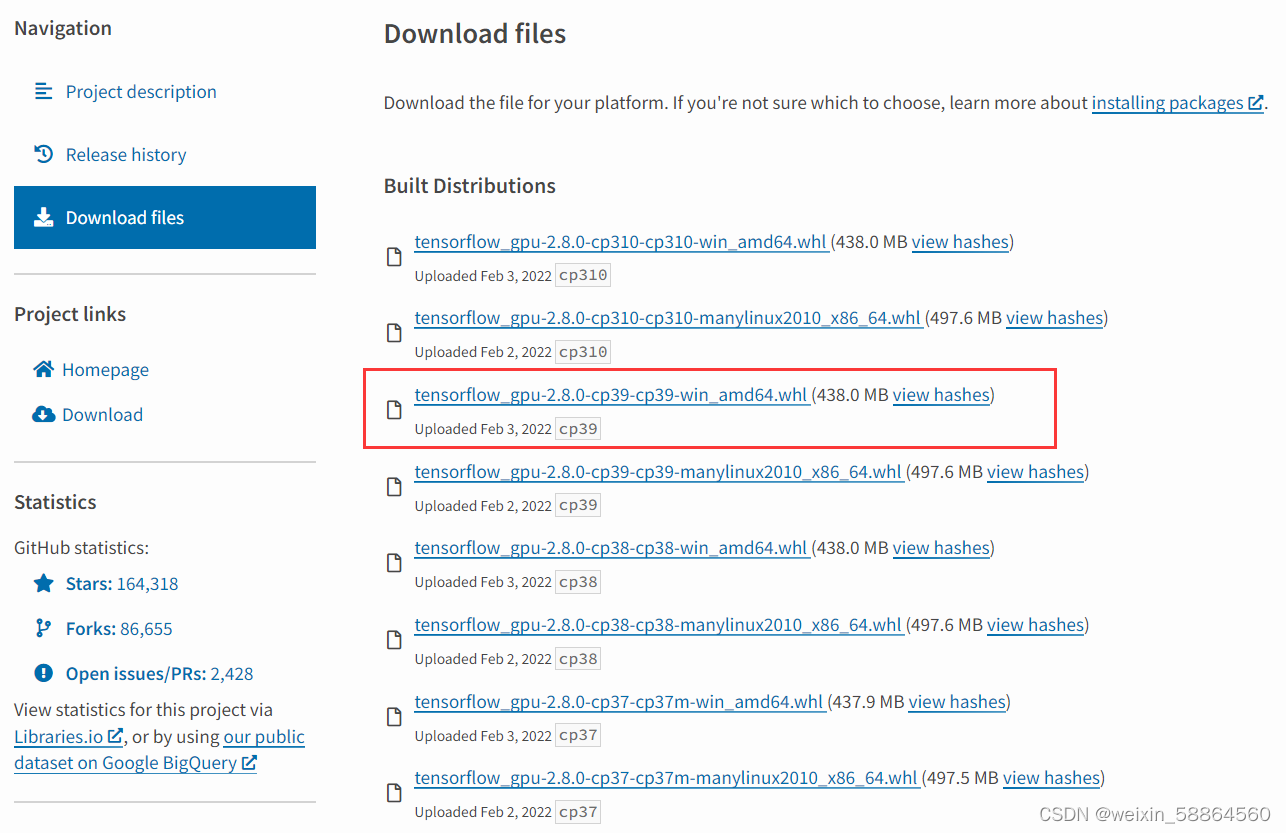Image resolution: width=1286 pixels, height=833 pixels.
Task: Click the Download files page heading
Action: tap(475, 34)
